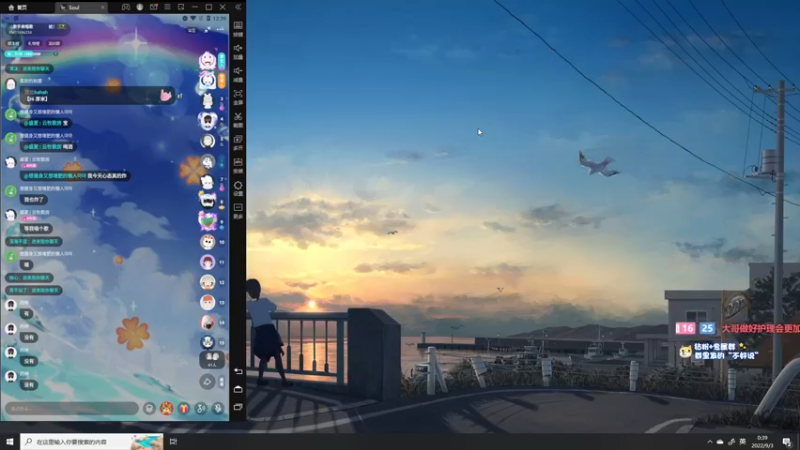Click the OneDrive cloud tray icon
This screenshot has width=800, height=450.
coord(720,442)
